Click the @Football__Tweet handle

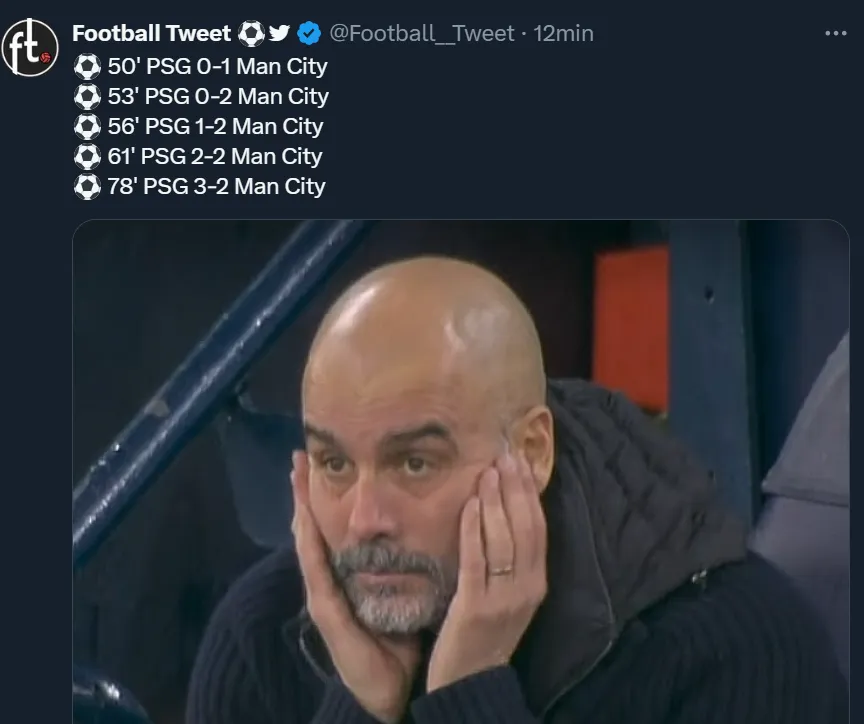coord(421,34)
